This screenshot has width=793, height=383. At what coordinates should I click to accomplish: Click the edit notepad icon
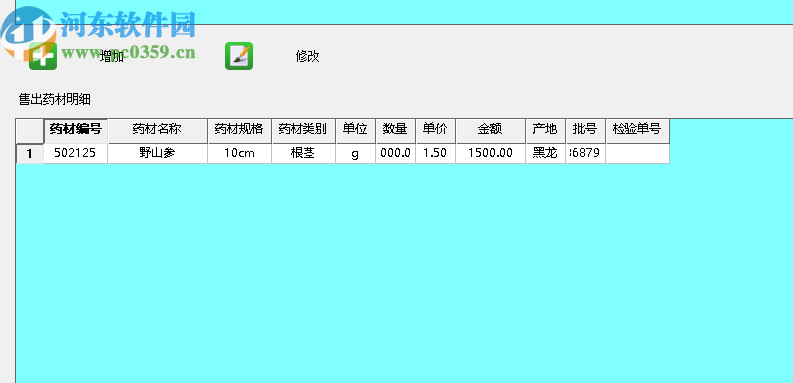pos(239,56)
